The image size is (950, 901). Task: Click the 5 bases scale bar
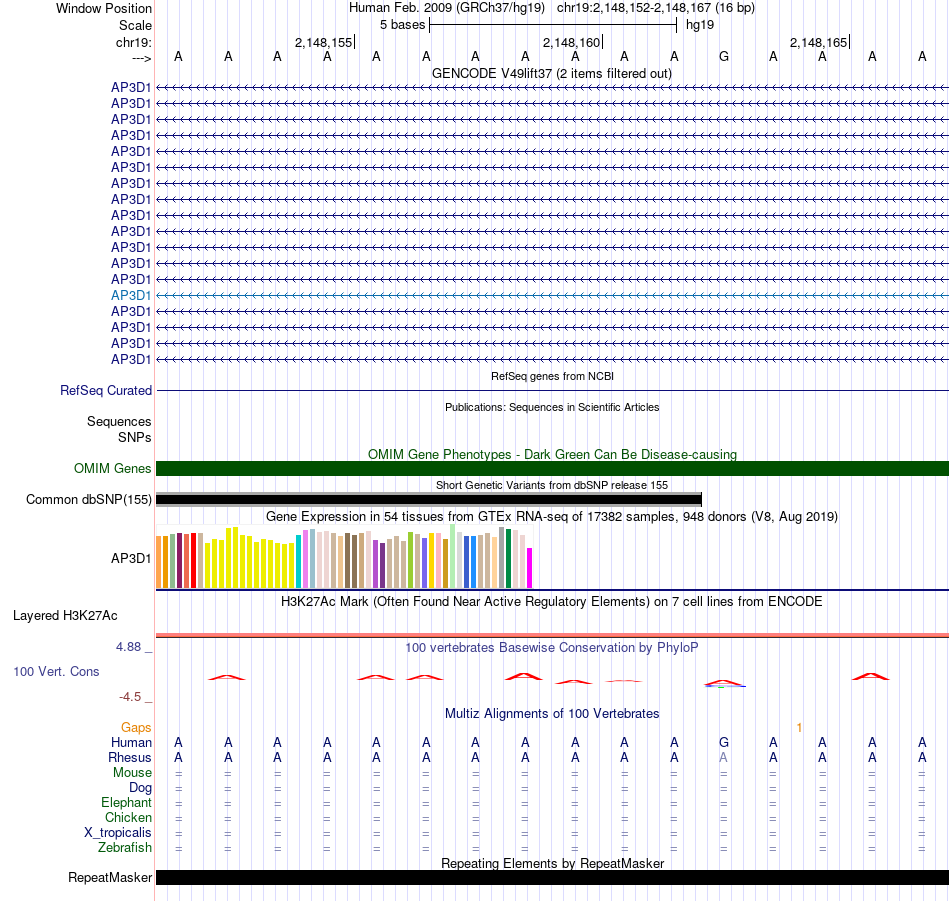click(553, 25)
